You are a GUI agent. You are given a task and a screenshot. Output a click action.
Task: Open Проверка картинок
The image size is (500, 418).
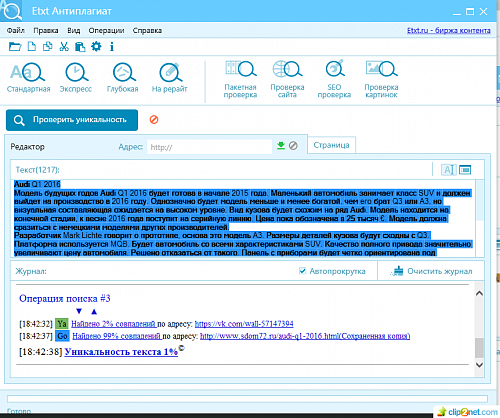coord(381,79)
